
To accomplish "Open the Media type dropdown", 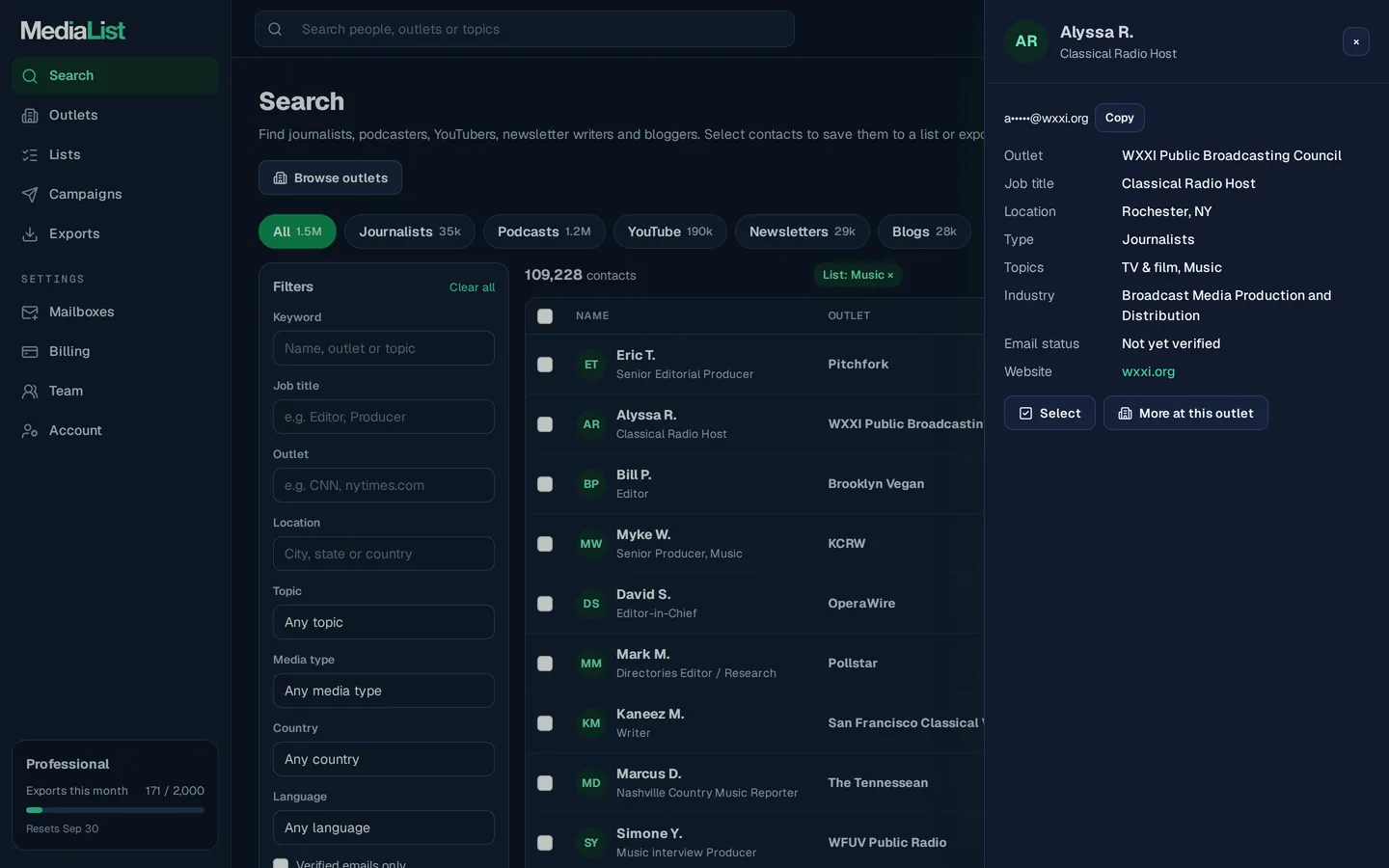I will pos(384,691).
